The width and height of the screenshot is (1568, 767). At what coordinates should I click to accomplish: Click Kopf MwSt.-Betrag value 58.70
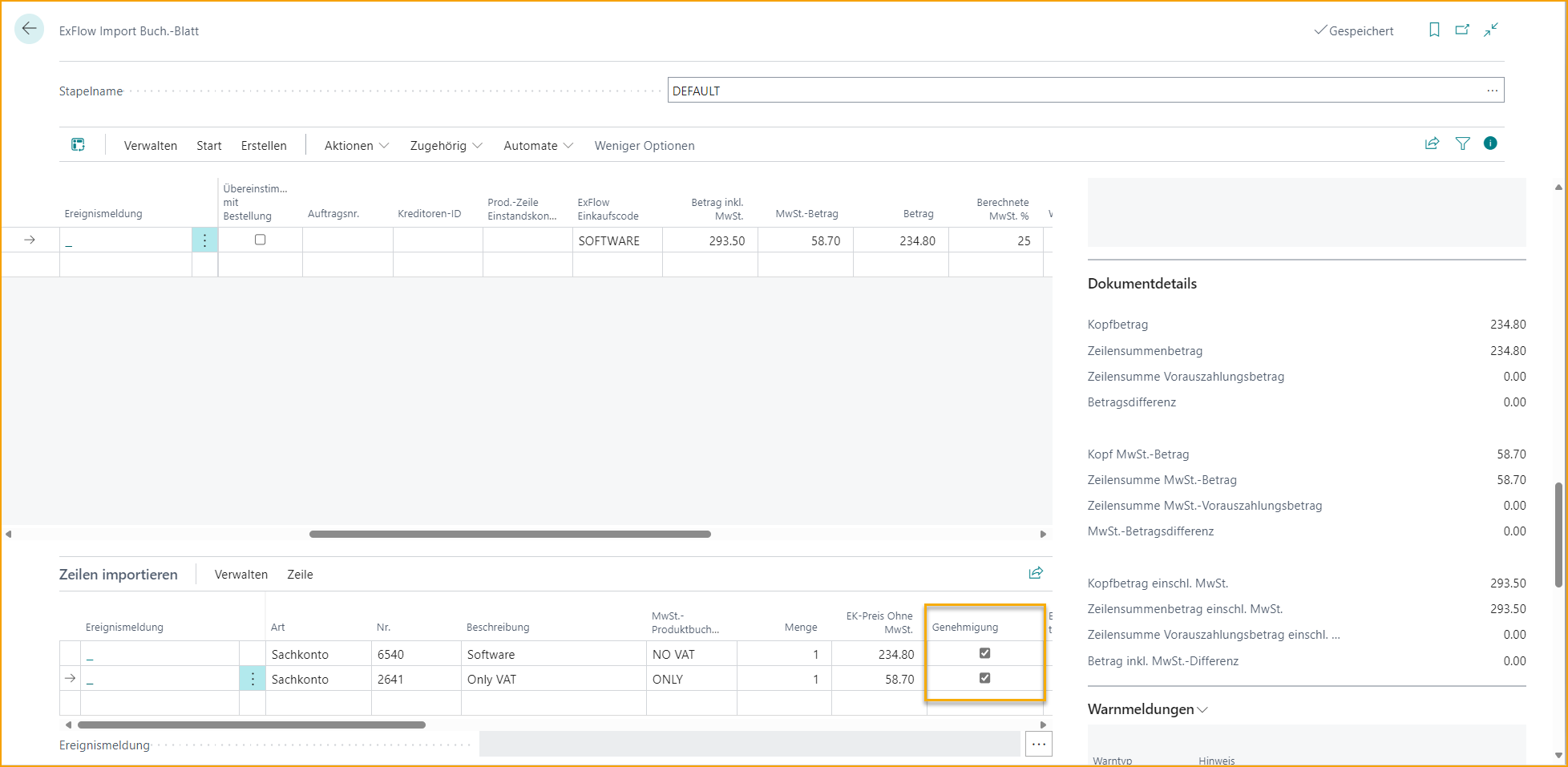[x=1511, y=454]
